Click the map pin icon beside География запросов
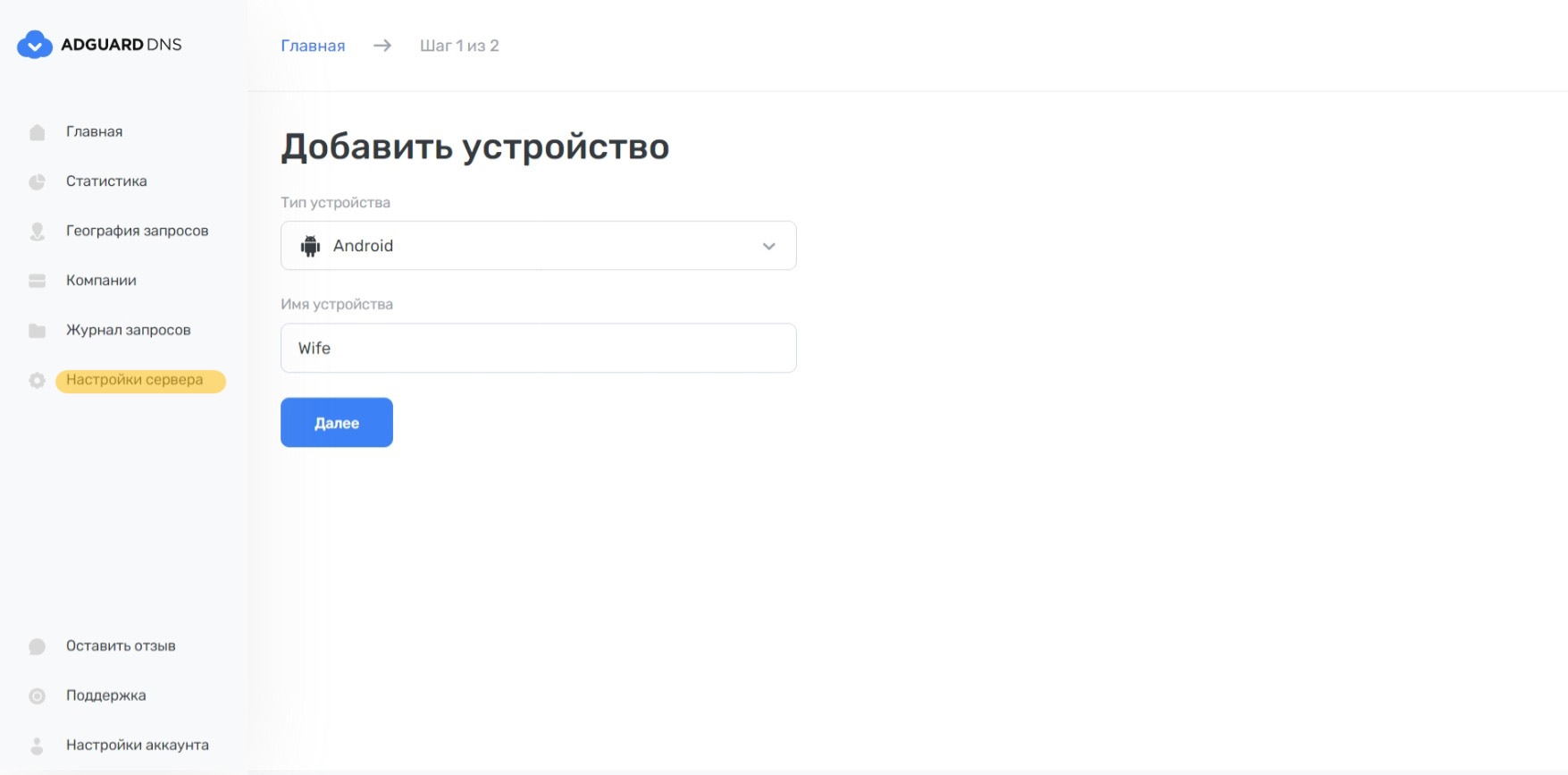The height and width of the screenshot is (775, 1568). coord(37,232)
